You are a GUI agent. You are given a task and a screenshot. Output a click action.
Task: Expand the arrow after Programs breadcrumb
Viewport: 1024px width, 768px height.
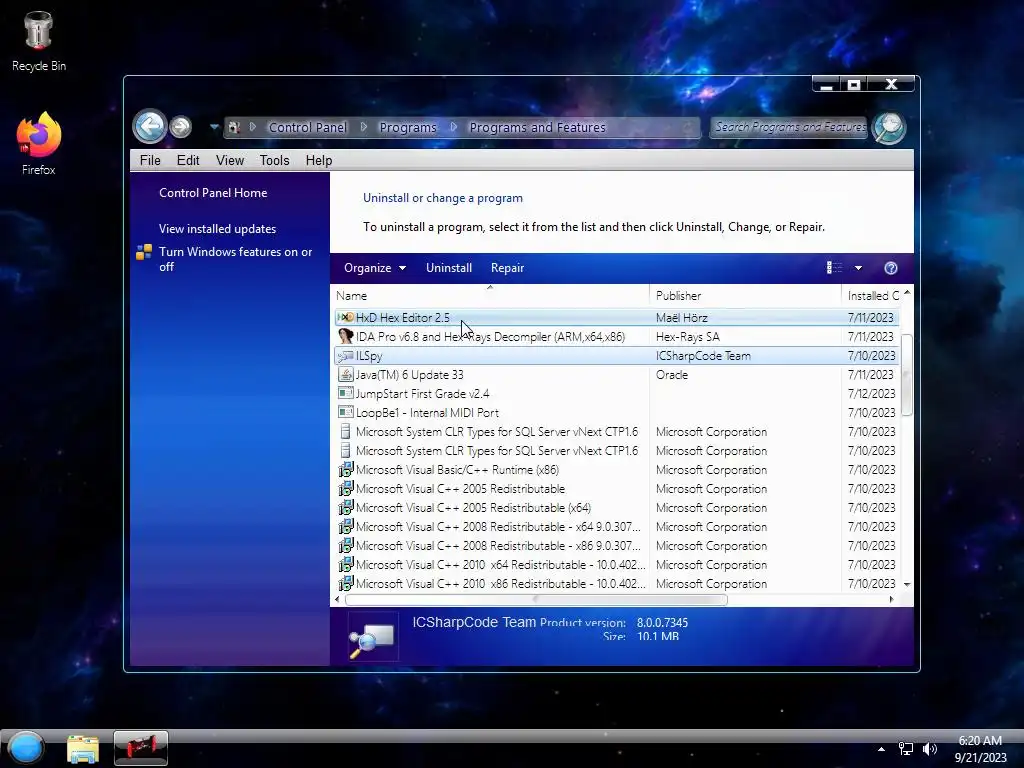453,127
